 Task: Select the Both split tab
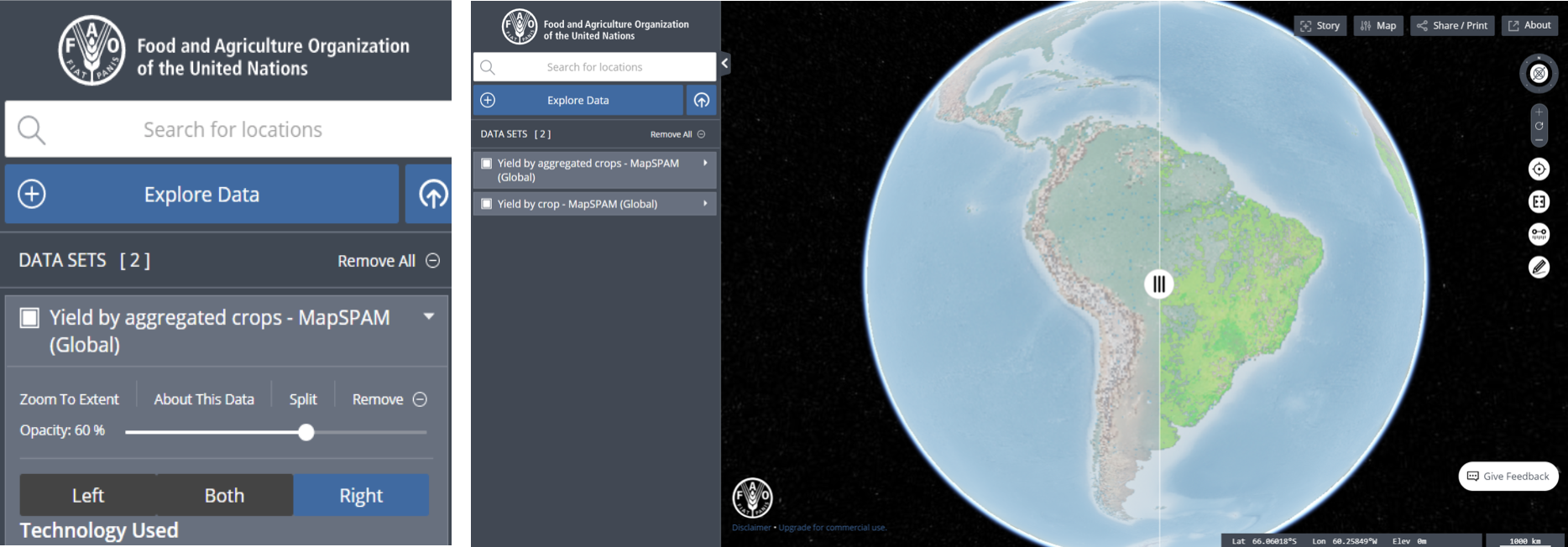(225, 495)
